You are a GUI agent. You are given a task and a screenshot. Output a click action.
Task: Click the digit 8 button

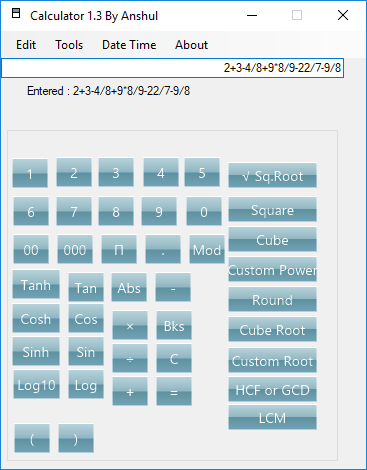pos(116,211)
